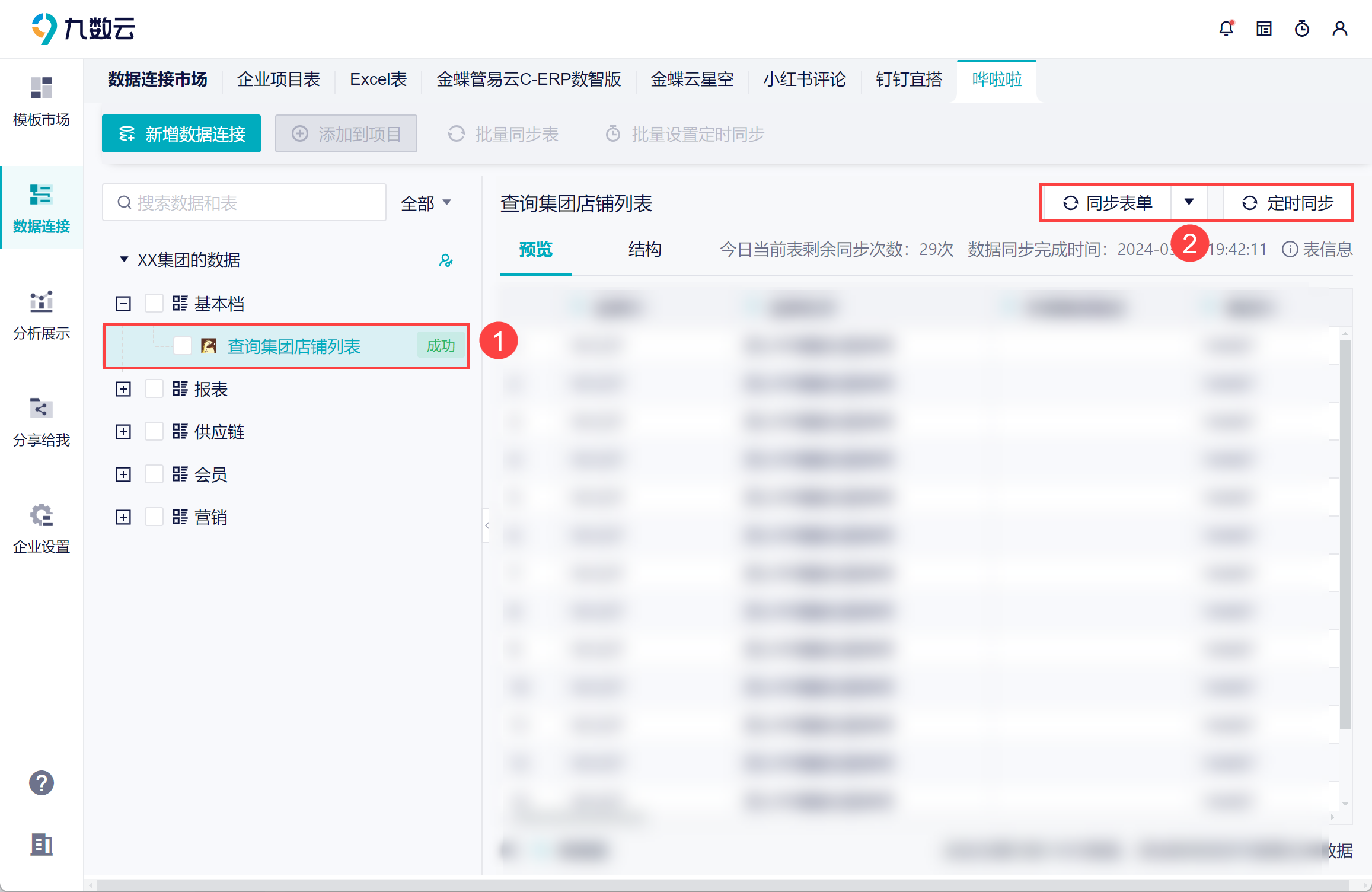Click 同步表单 button

[x=1107, y=203]
